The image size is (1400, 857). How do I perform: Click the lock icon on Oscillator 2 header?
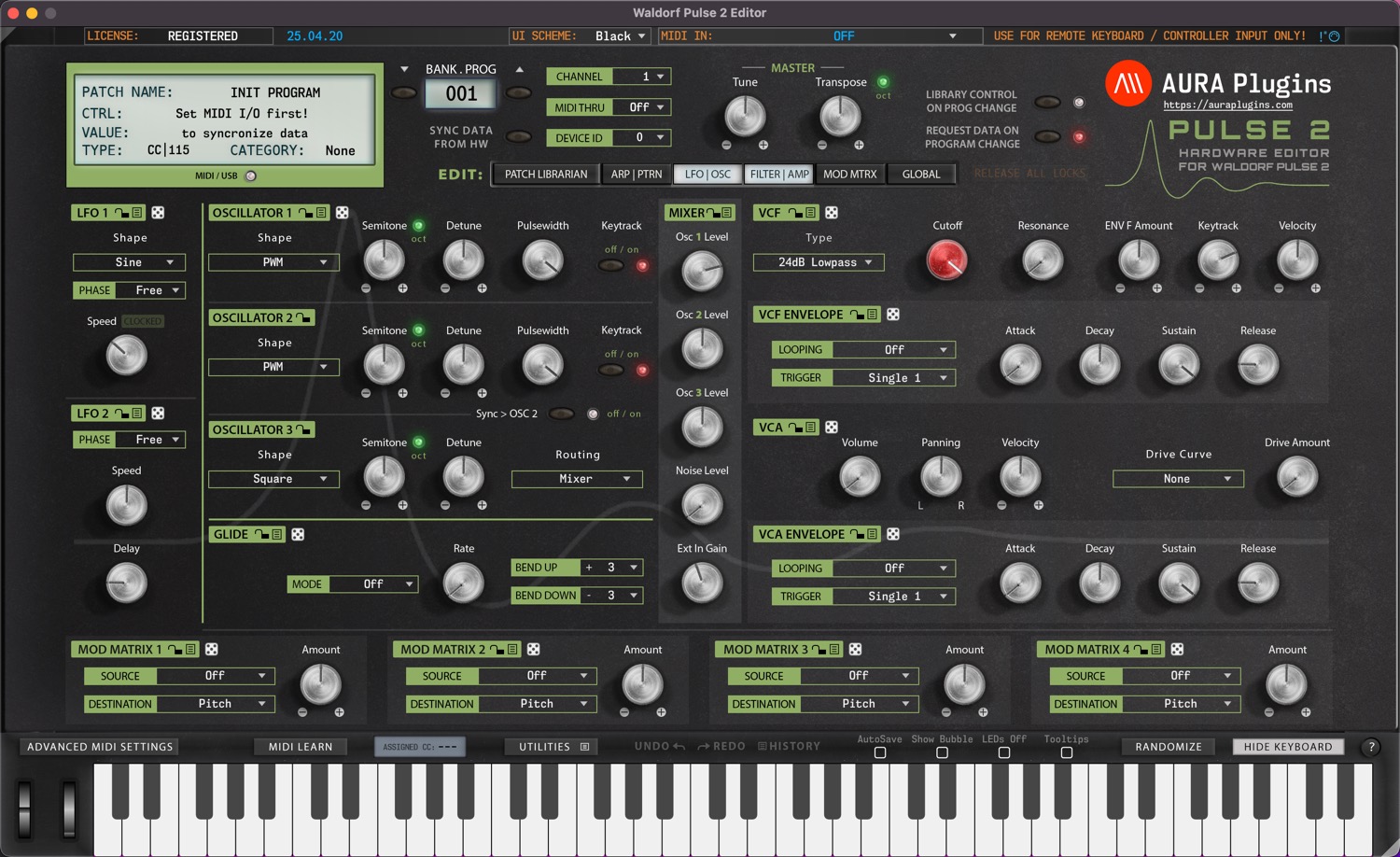click(x=303, y=317)
